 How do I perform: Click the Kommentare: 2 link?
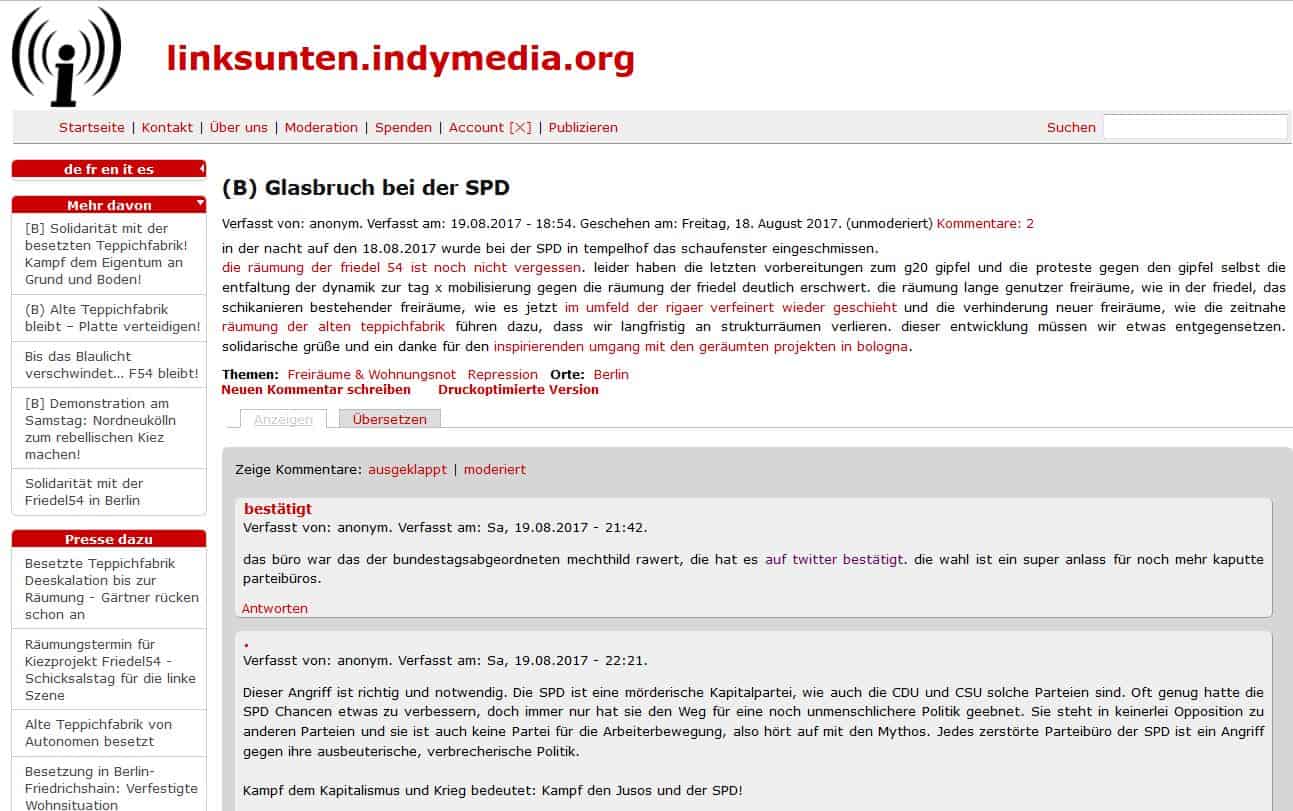click(985, 224)
